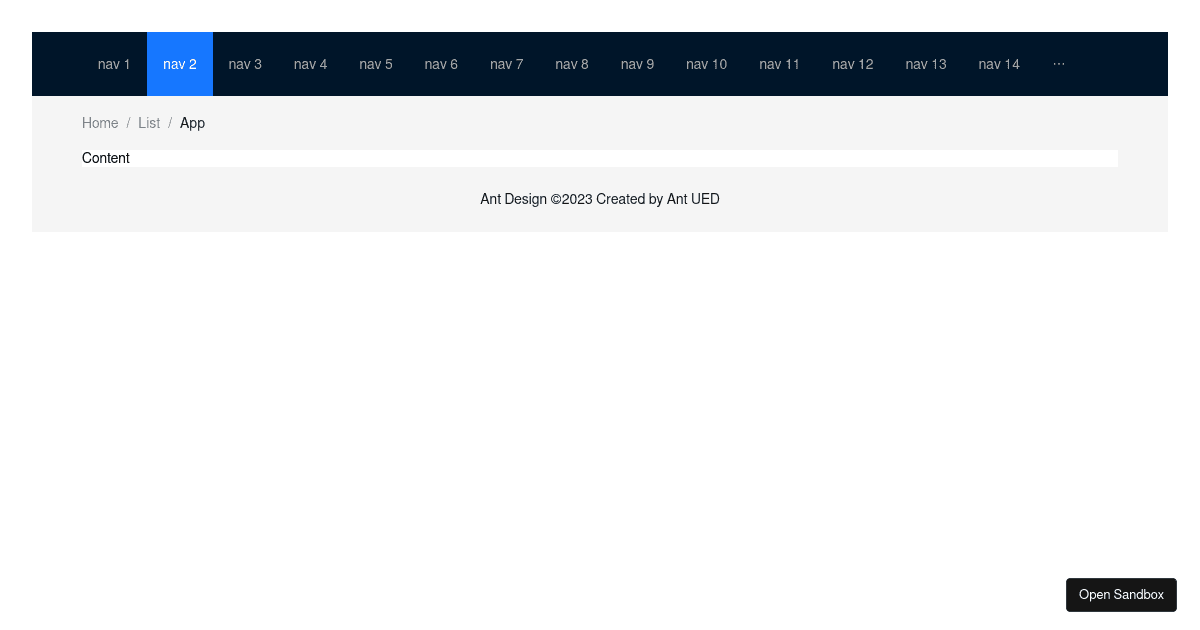Click nav 11 in the header
The width and height of the screenshot is (1200, 630).
coord(779,64)
